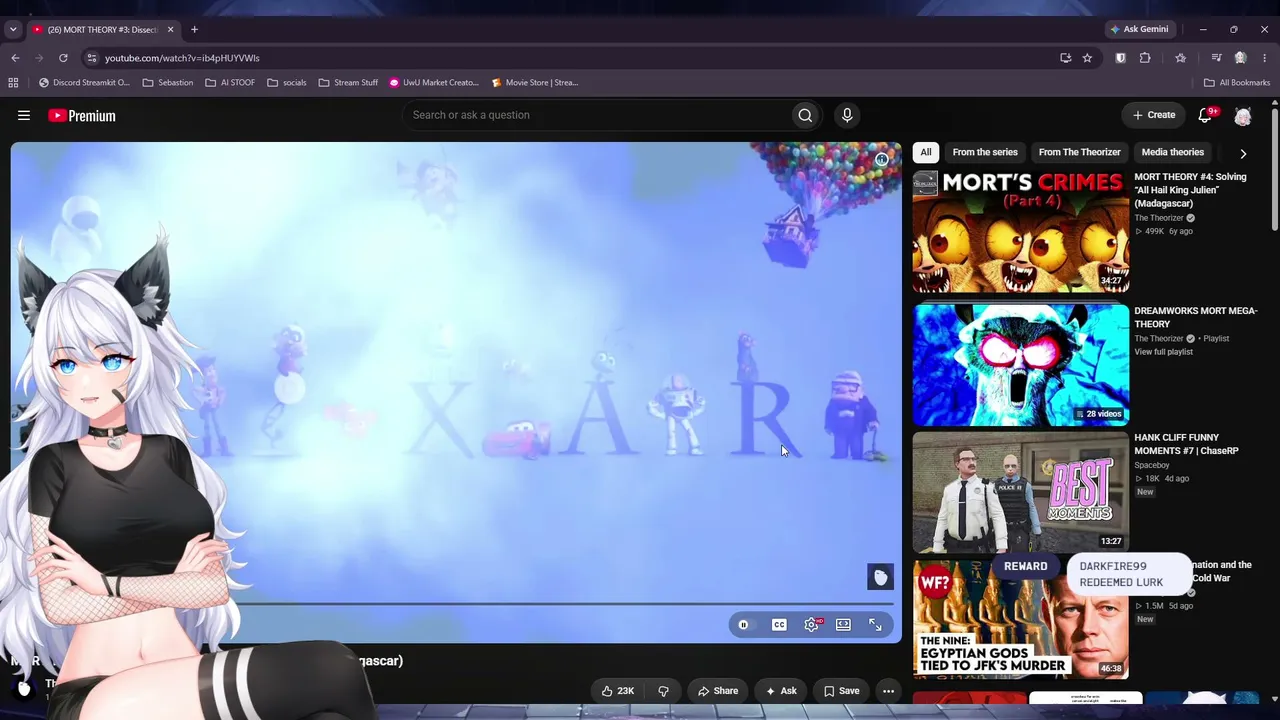This screenshot has height=720, width=1280.
Task: Open the All Bookmarks folder
Action: 1237,83
